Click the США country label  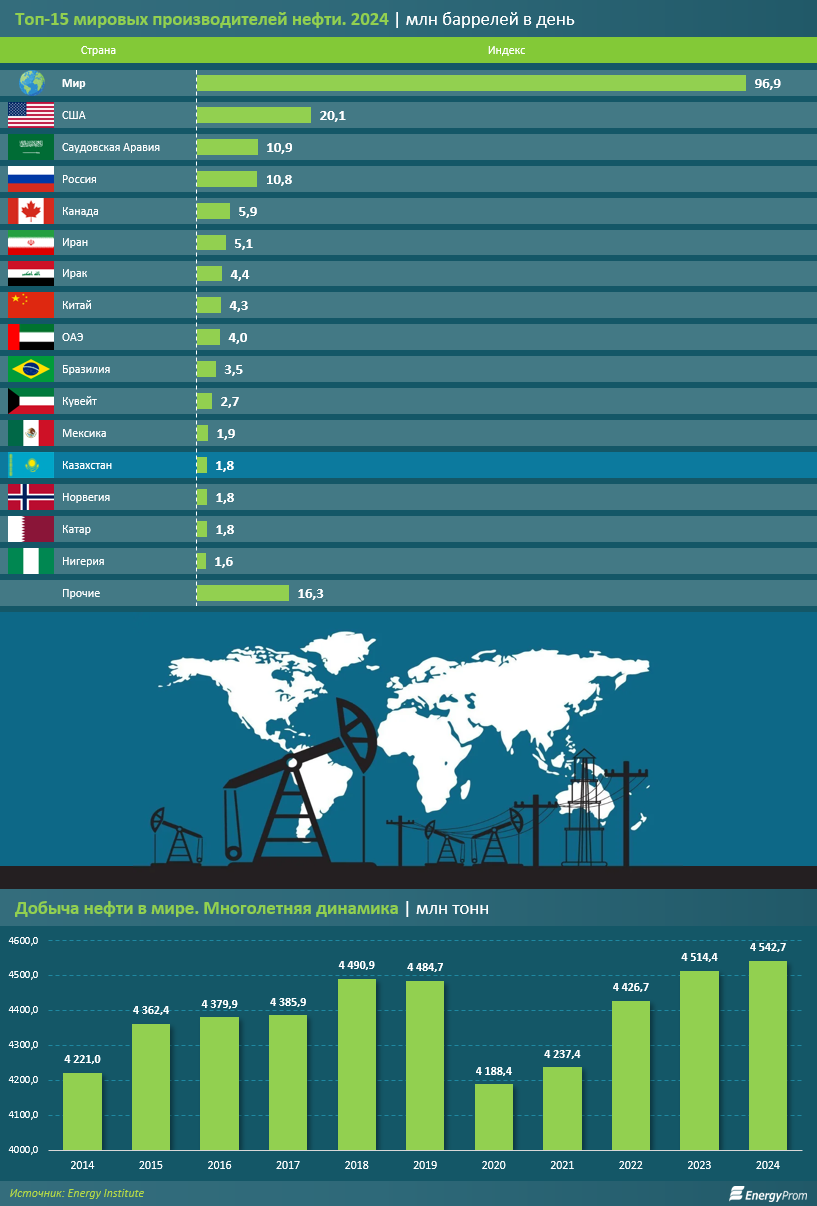74,115
